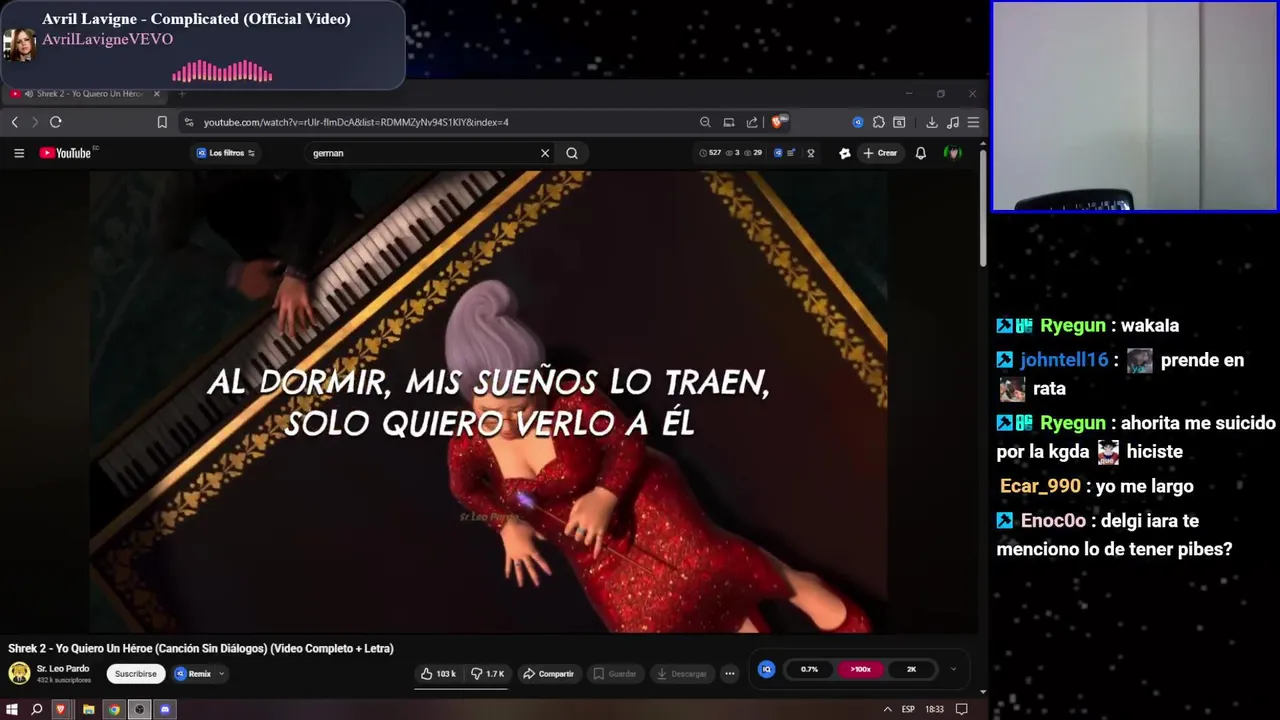The height and width of the screenshot is (720, 1280).
Task: Open Chrome from taskbar
Action: tap(114, 709)
